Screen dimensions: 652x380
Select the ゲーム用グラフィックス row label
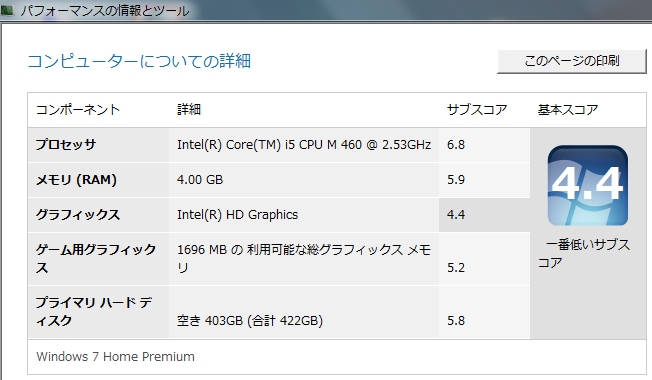(96, 259)
